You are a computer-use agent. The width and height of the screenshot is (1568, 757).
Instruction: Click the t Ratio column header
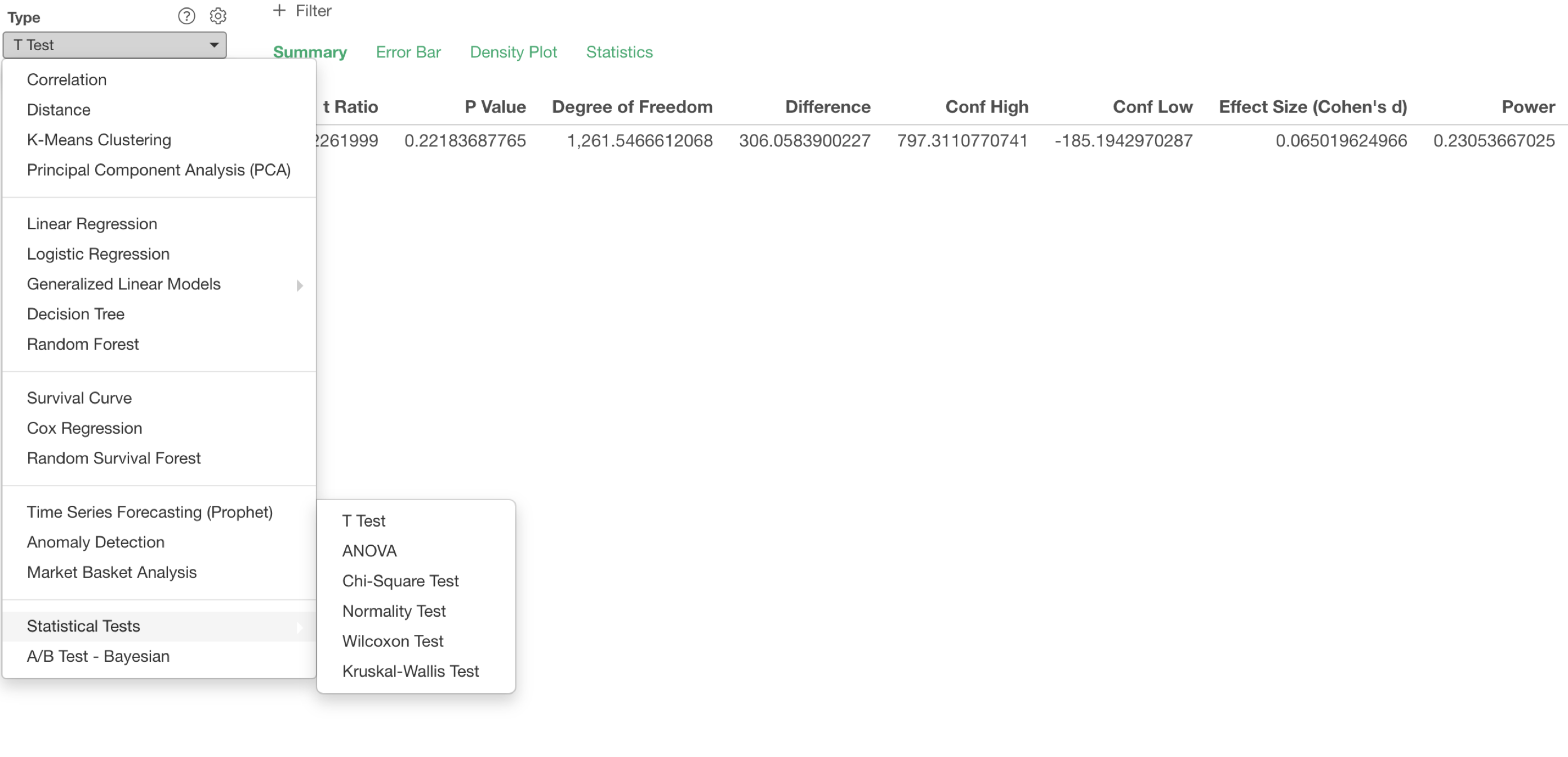click(x=351, y=107)
